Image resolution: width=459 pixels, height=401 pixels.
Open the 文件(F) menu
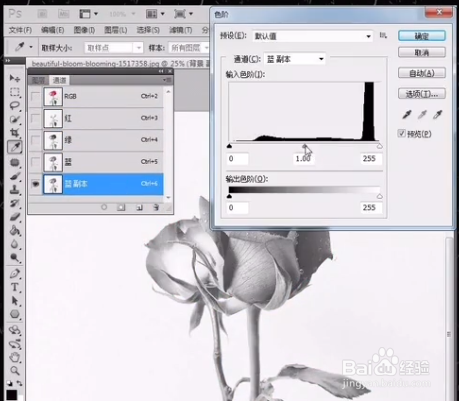click(x=20, y=30)
